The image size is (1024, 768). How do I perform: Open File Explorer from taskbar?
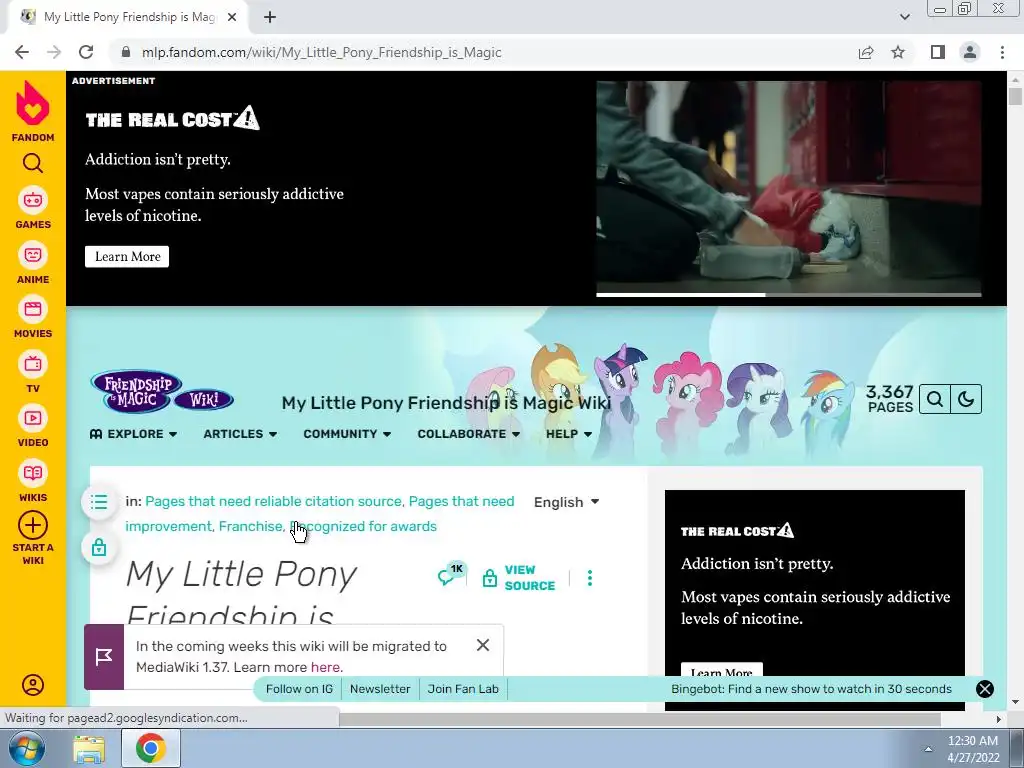(89, 749)
